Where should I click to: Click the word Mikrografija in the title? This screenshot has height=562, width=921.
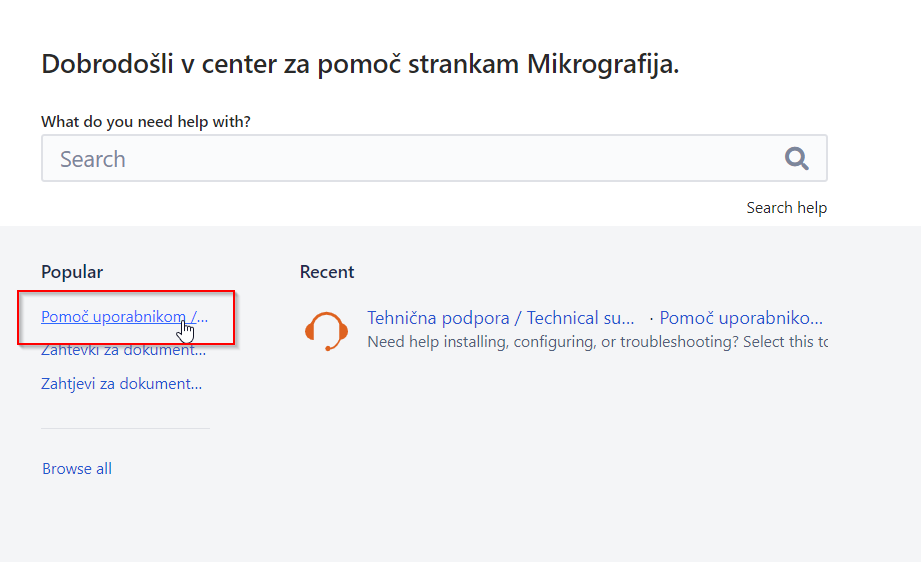click(603, 65)
